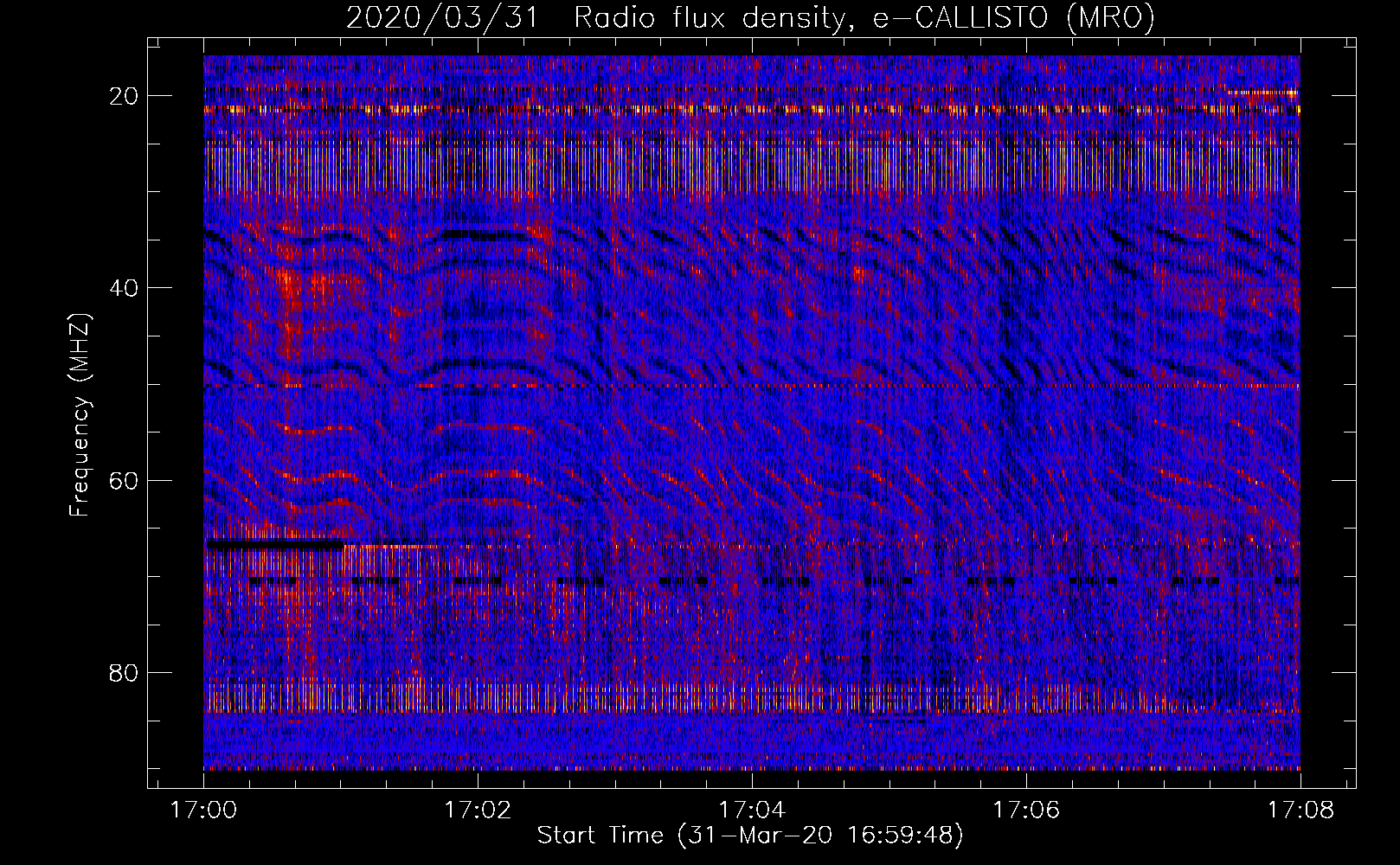Click the 'Frequency (MHZ)' axis label
This screenshot has height=865, width=1400.
point(80,415)
